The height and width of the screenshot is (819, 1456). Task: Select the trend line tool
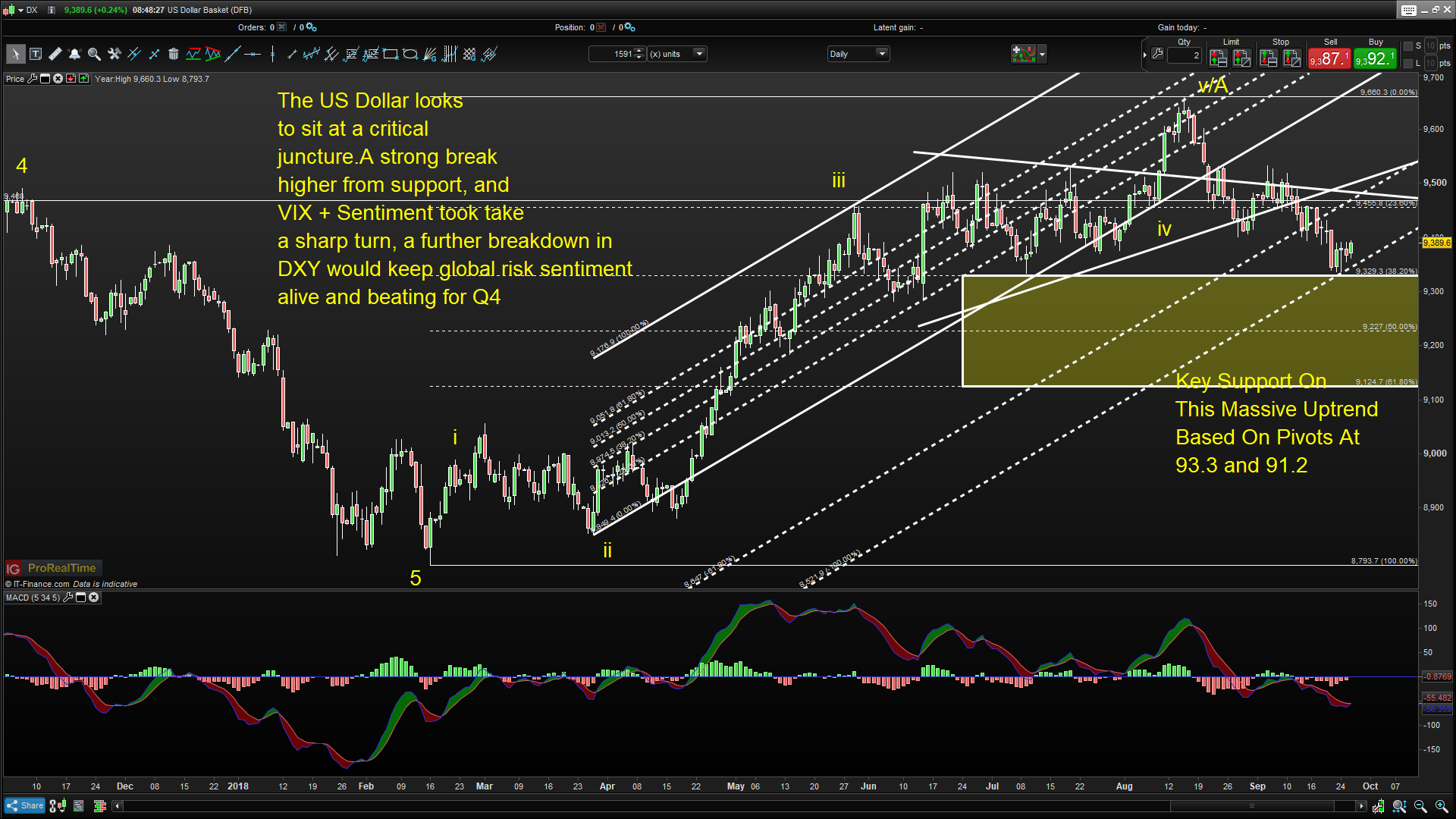pyautogui.click(x=233, y=54)
